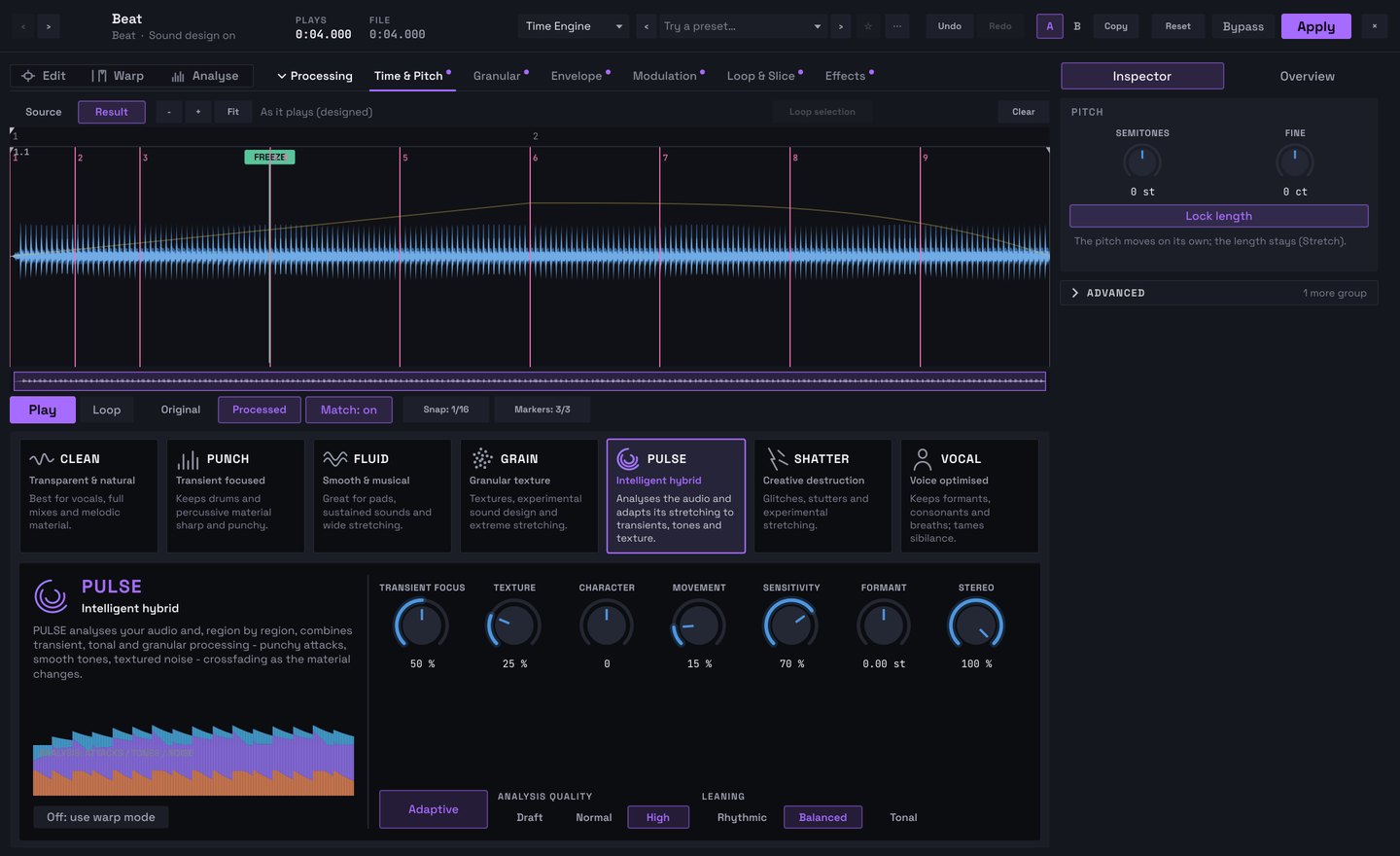Screen dimensions: 1400x856
Task: Click the FREEZE marker on waveform
Action: pyautogui.click(x=269, y=157)
